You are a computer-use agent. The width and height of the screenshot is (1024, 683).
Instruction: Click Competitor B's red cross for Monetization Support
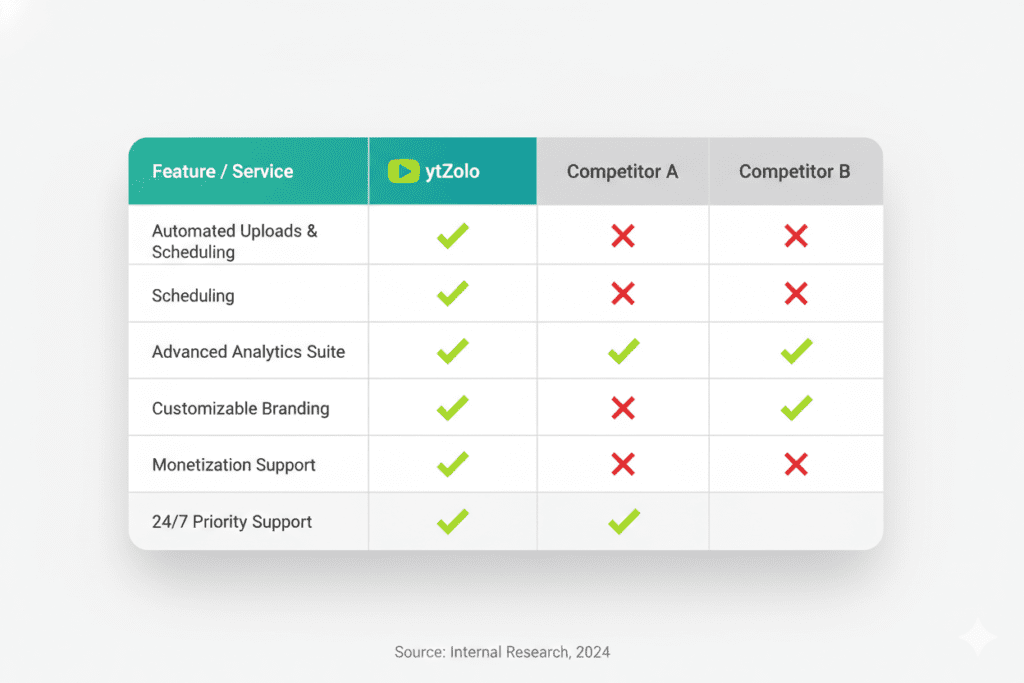[x=796, y=464]
